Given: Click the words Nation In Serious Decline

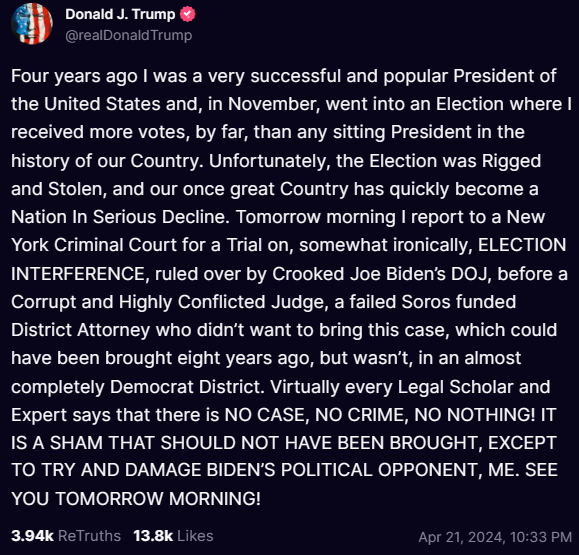Looking at the screenshot, I should tap(120, 217).
